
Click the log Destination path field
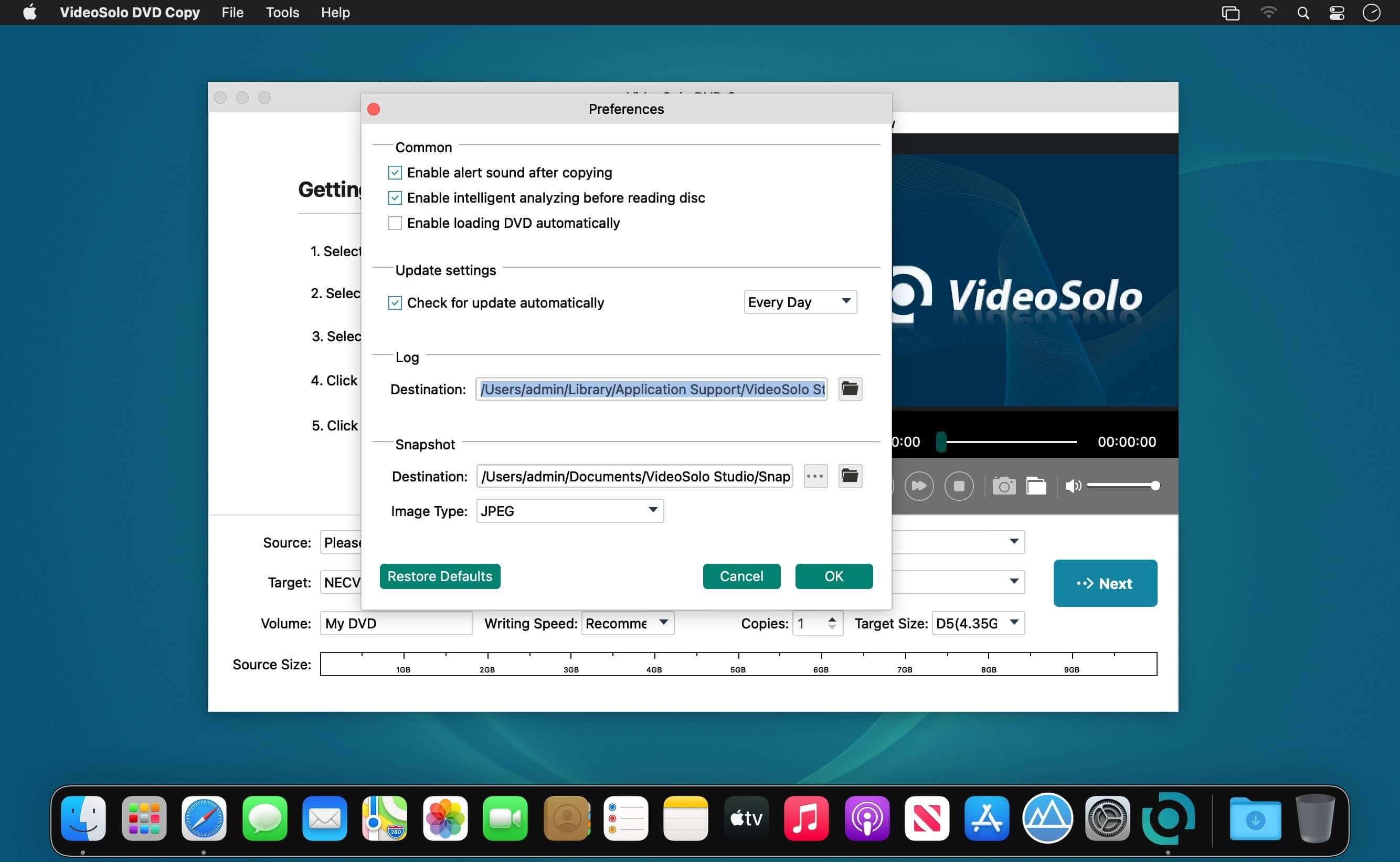(651, 389)
